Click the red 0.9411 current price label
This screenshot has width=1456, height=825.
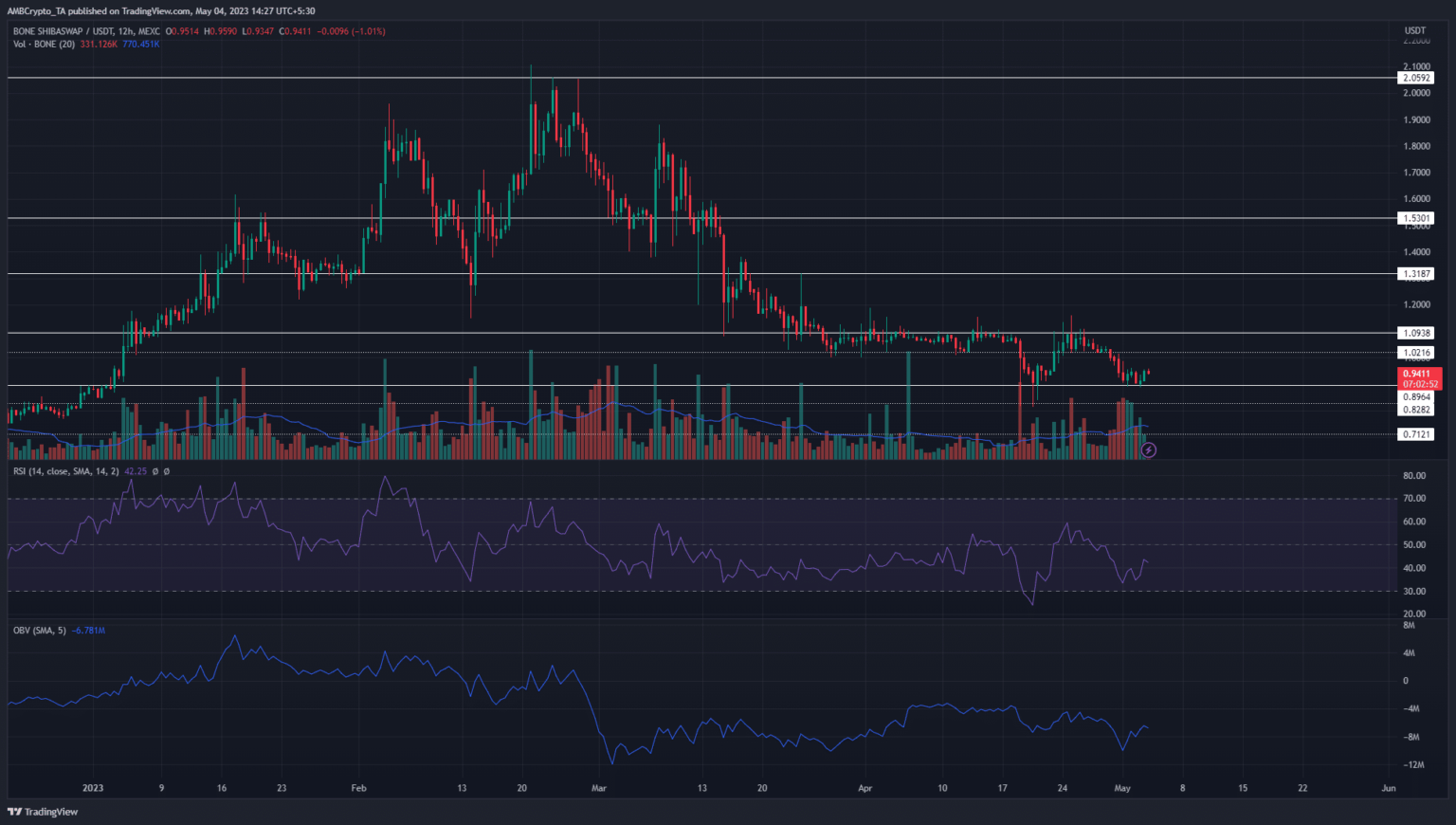(x=1417, y=374)
